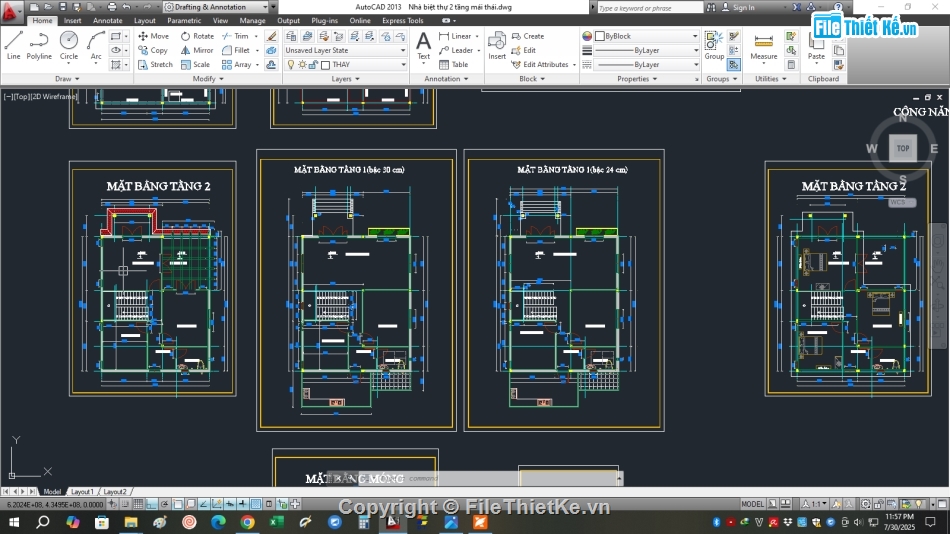Expand the Modify panel
950x534 pixels.
tap(208, 79)
